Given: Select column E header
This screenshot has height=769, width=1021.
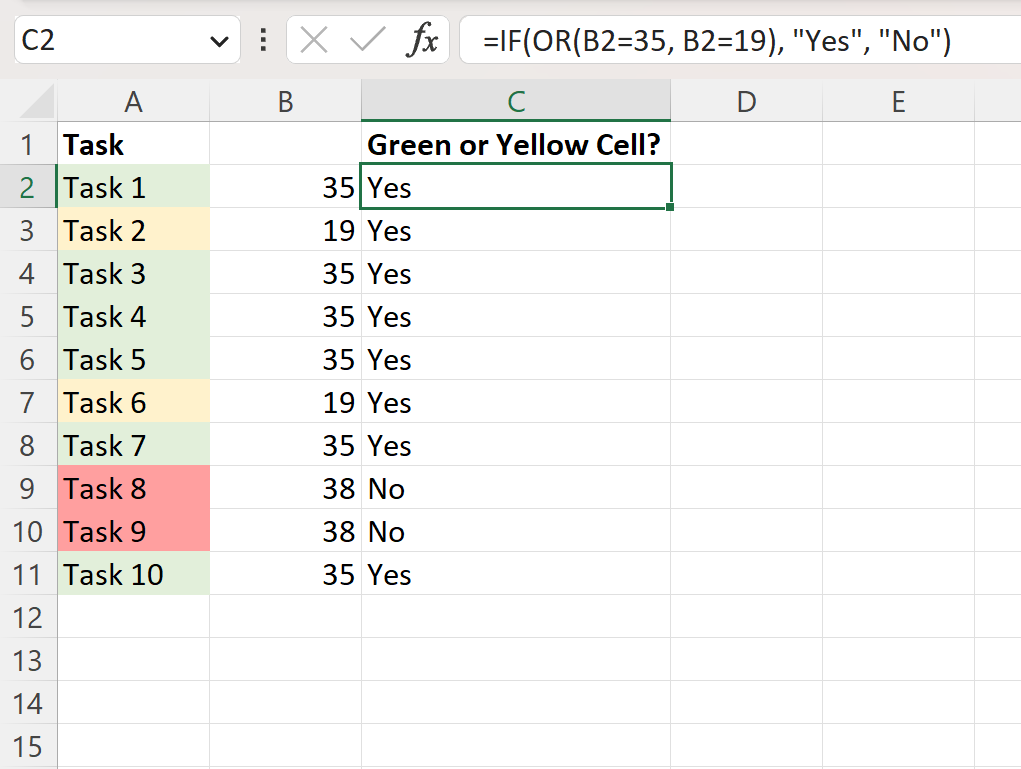Looking at the screenshot, I should [x=899, y=102].
